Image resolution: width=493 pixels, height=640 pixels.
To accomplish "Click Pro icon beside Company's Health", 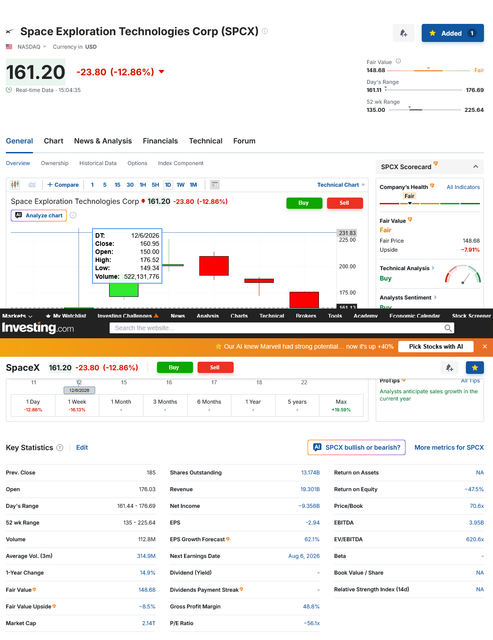I will 432,186.
